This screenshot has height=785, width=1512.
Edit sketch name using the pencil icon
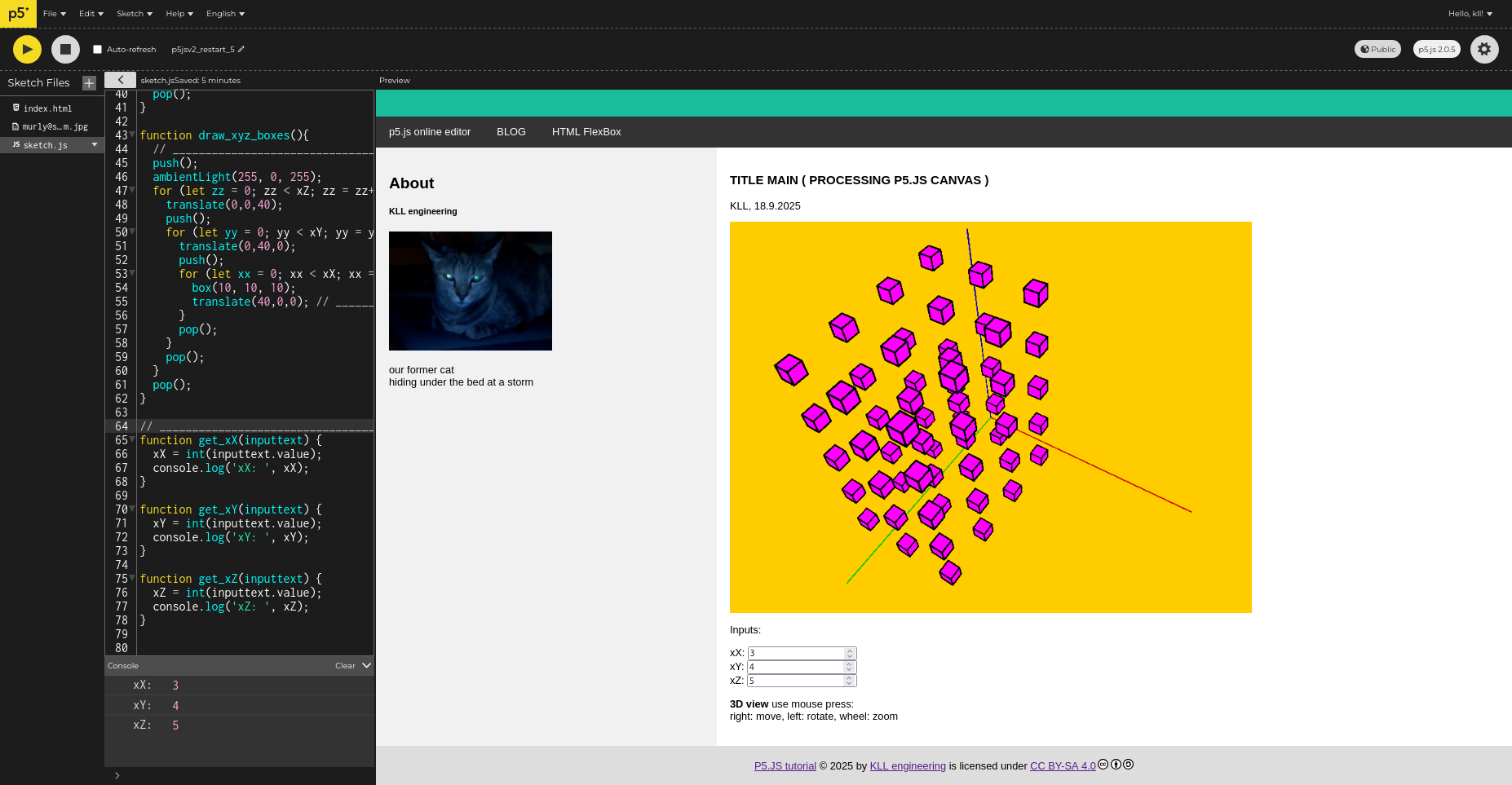(241, 50)
